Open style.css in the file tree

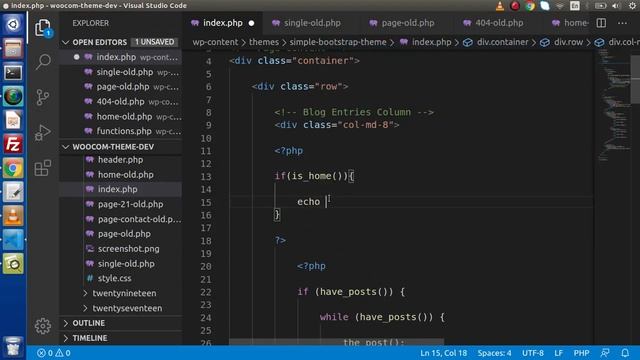coord(114,278)
